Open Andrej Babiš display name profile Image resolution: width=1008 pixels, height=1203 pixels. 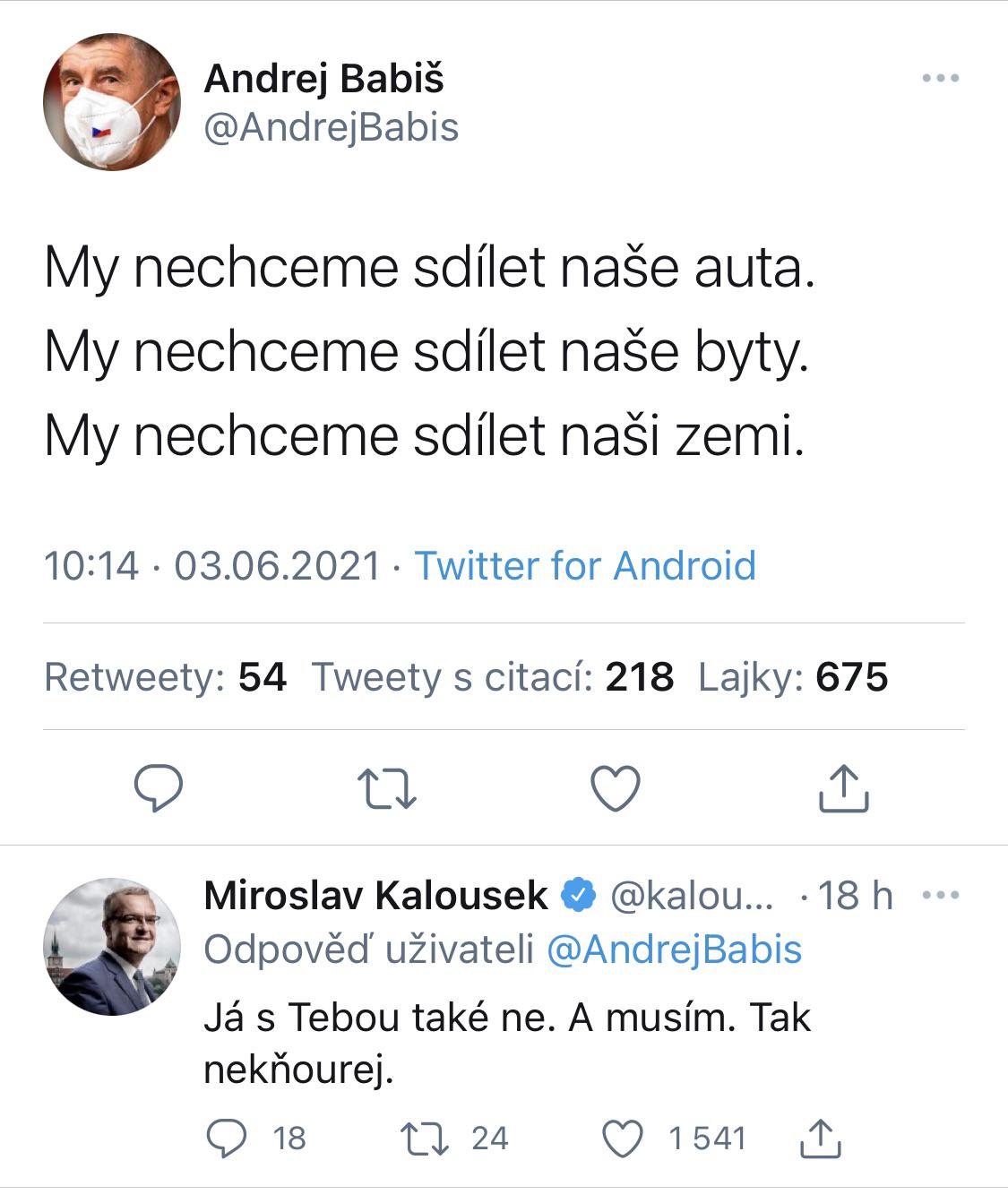click(323, 79)
